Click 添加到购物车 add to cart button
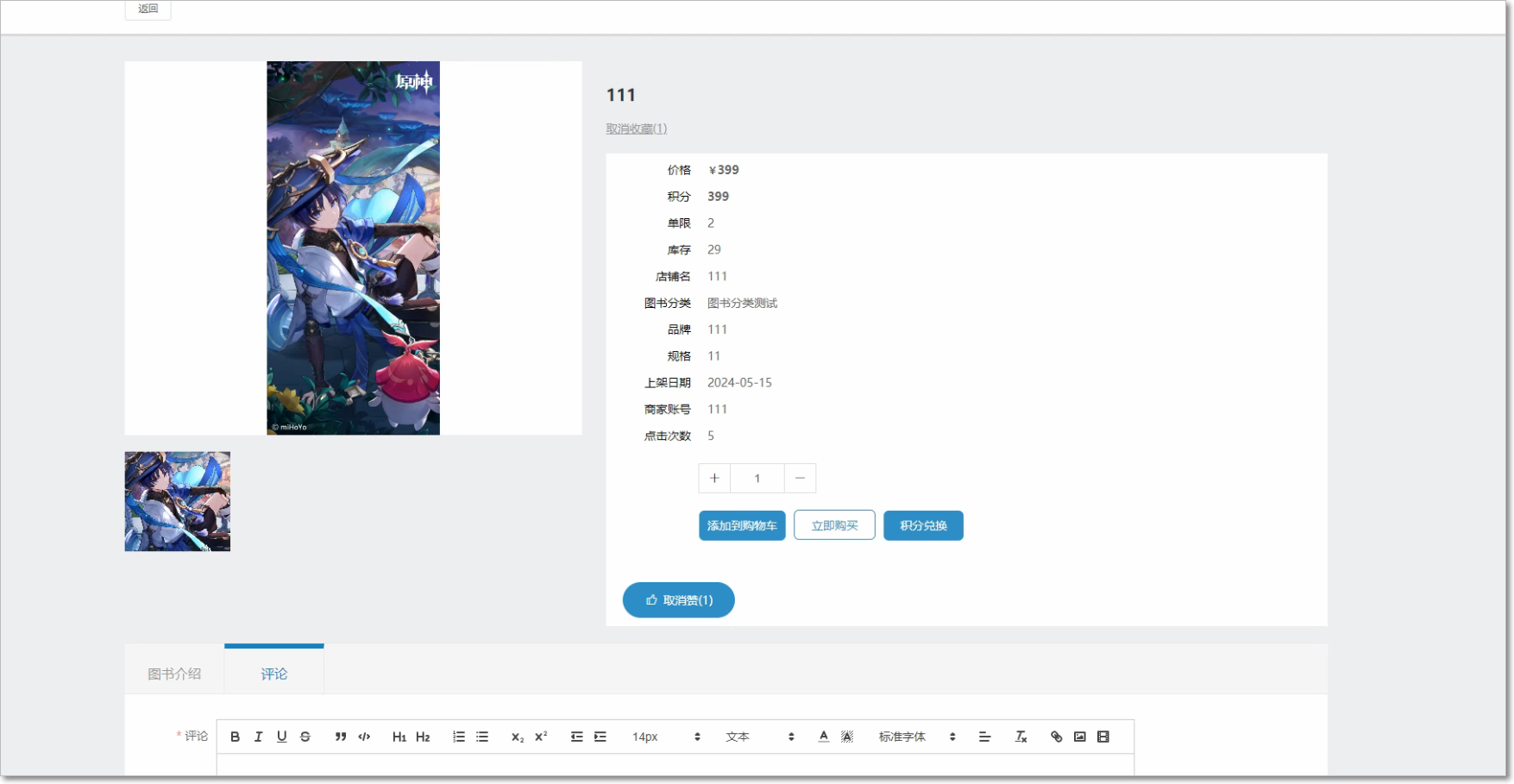 [742, 525]
